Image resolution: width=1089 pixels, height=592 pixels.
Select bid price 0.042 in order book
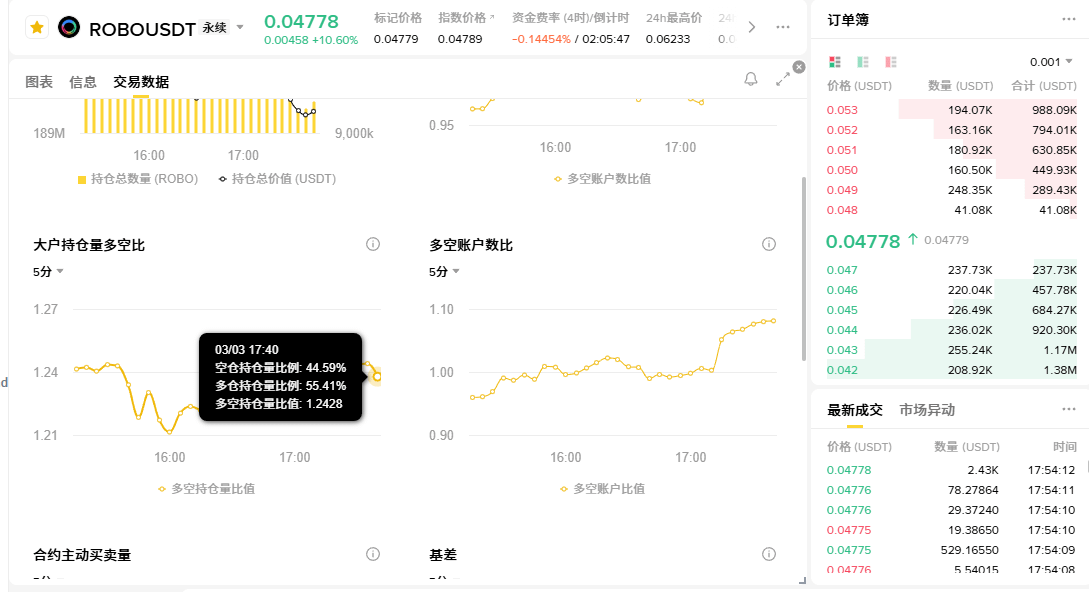click(842, 370)
